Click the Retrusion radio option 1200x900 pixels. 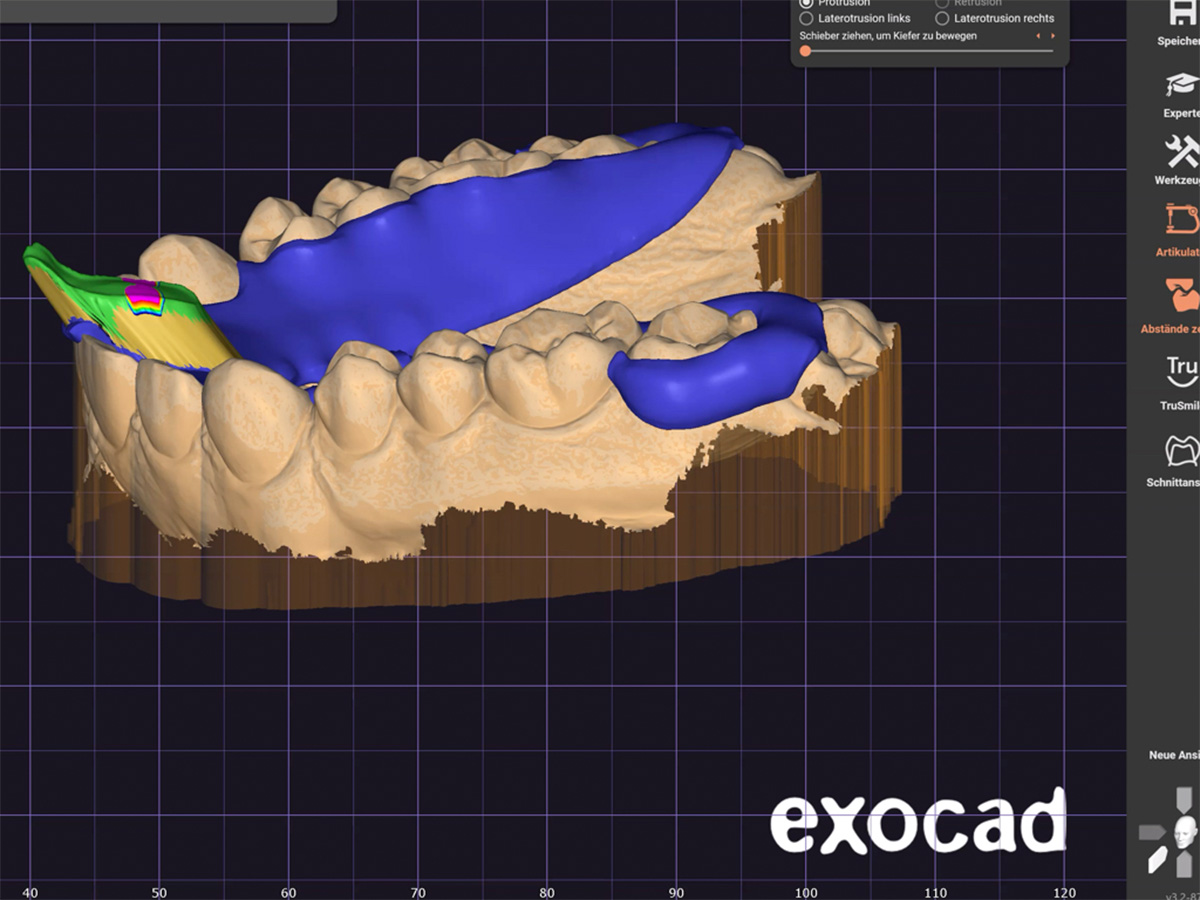[942, 3]
